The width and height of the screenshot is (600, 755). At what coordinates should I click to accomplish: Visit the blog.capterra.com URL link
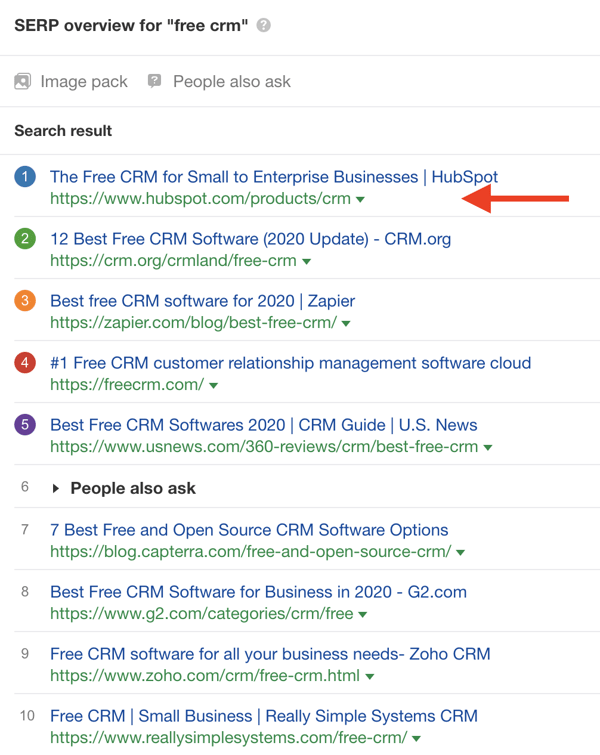[250, 551]
